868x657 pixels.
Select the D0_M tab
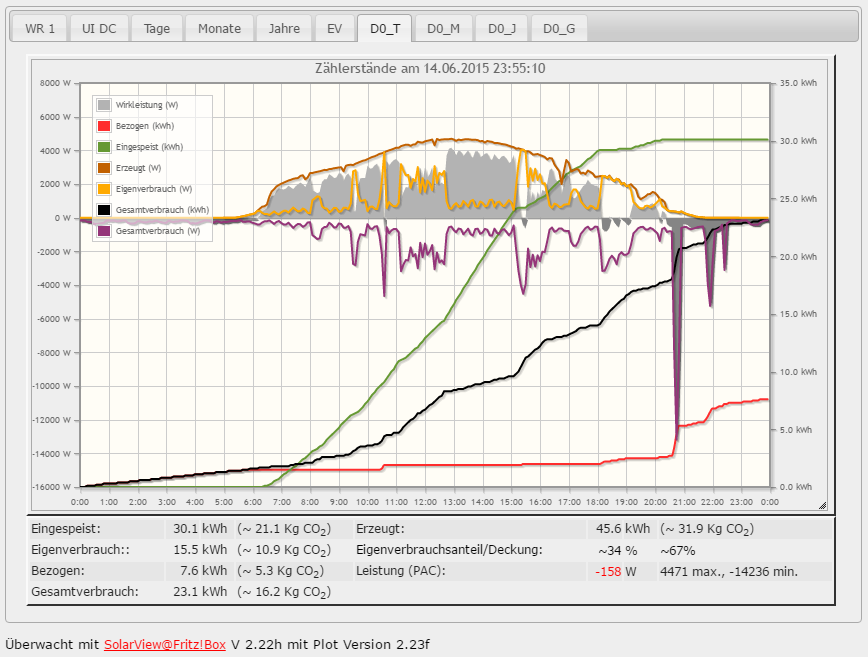[x=443, y=28]
